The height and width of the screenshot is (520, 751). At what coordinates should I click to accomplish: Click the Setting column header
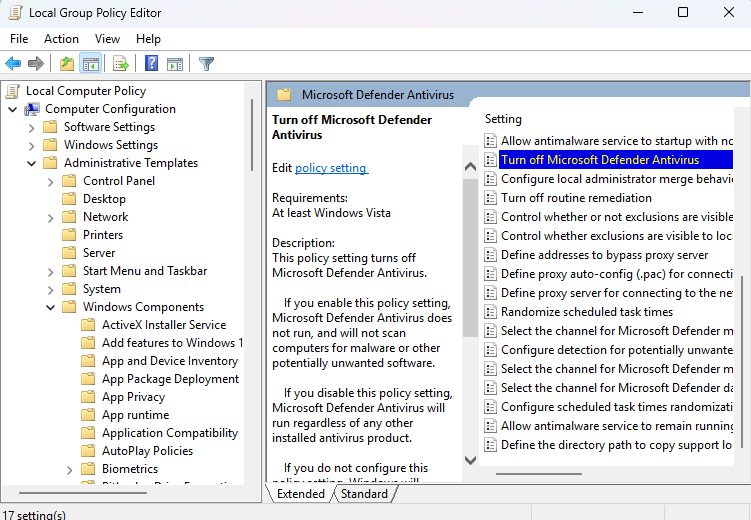(503, 119)
